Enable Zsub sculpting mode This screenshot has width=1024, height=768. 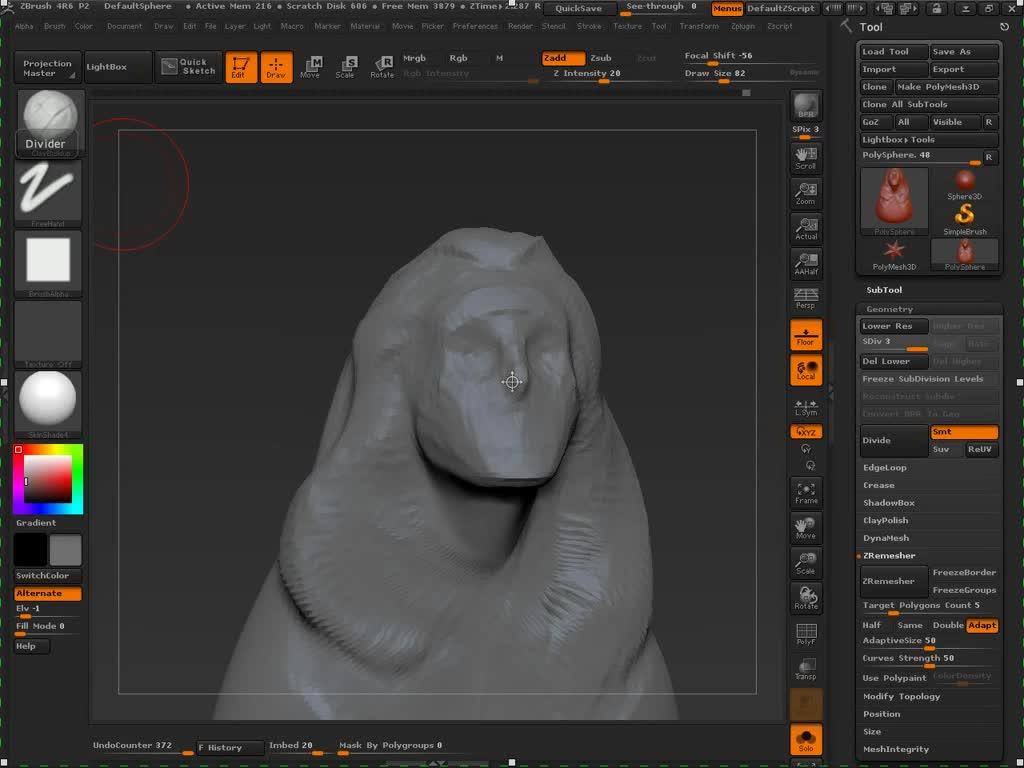pyautogui.click(x=601, y=58)
